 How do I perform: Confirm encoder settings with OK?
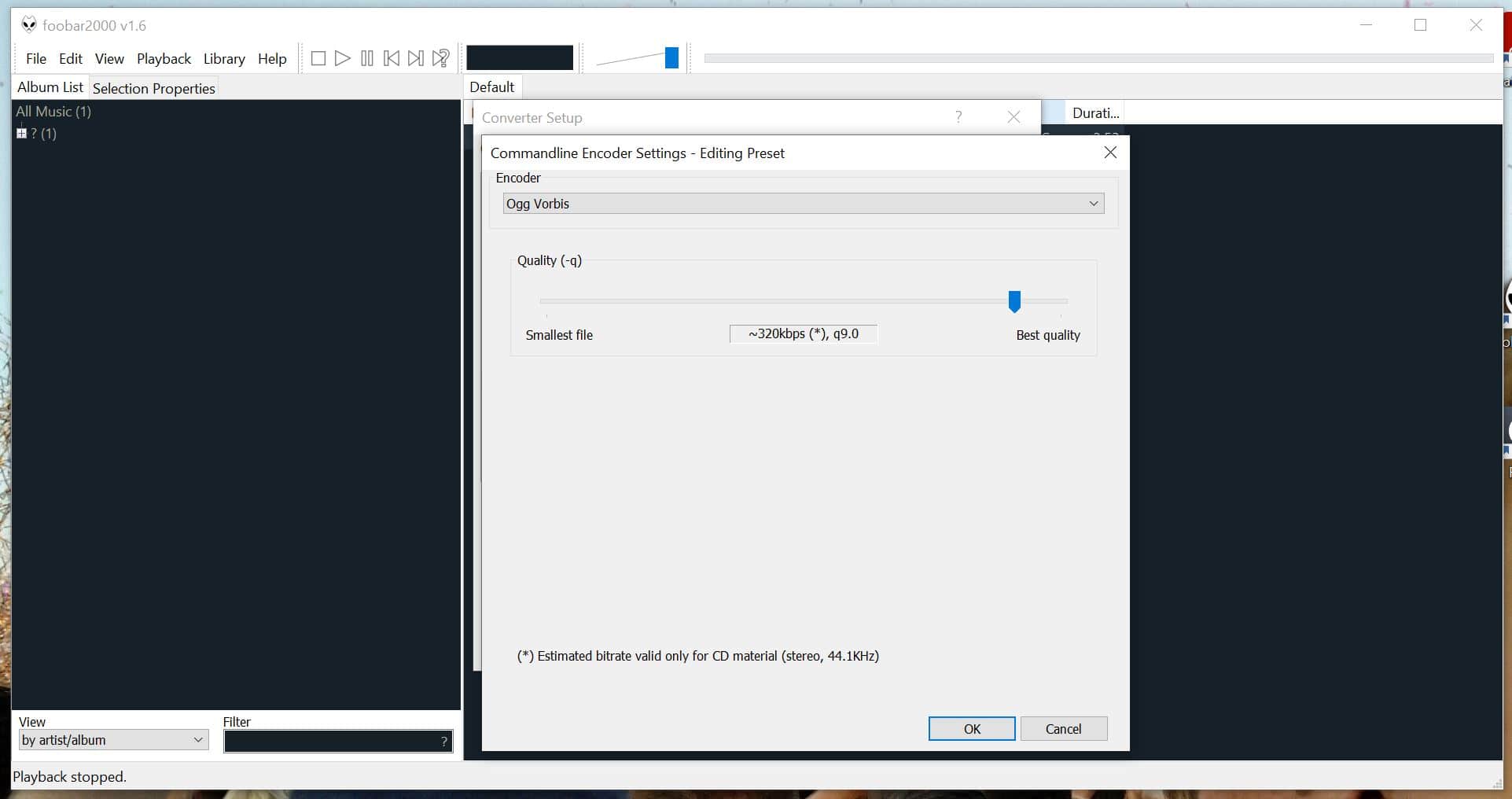[972, 729]
